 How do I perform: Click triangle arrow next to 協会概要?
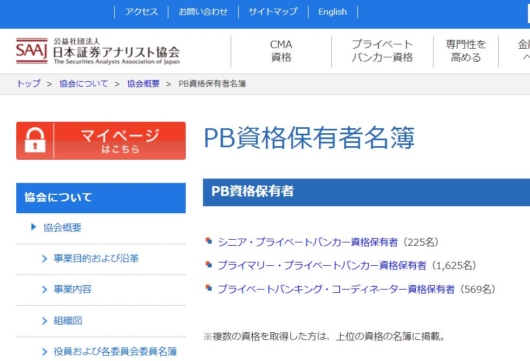pyautogui.click(x=33, y=227)
